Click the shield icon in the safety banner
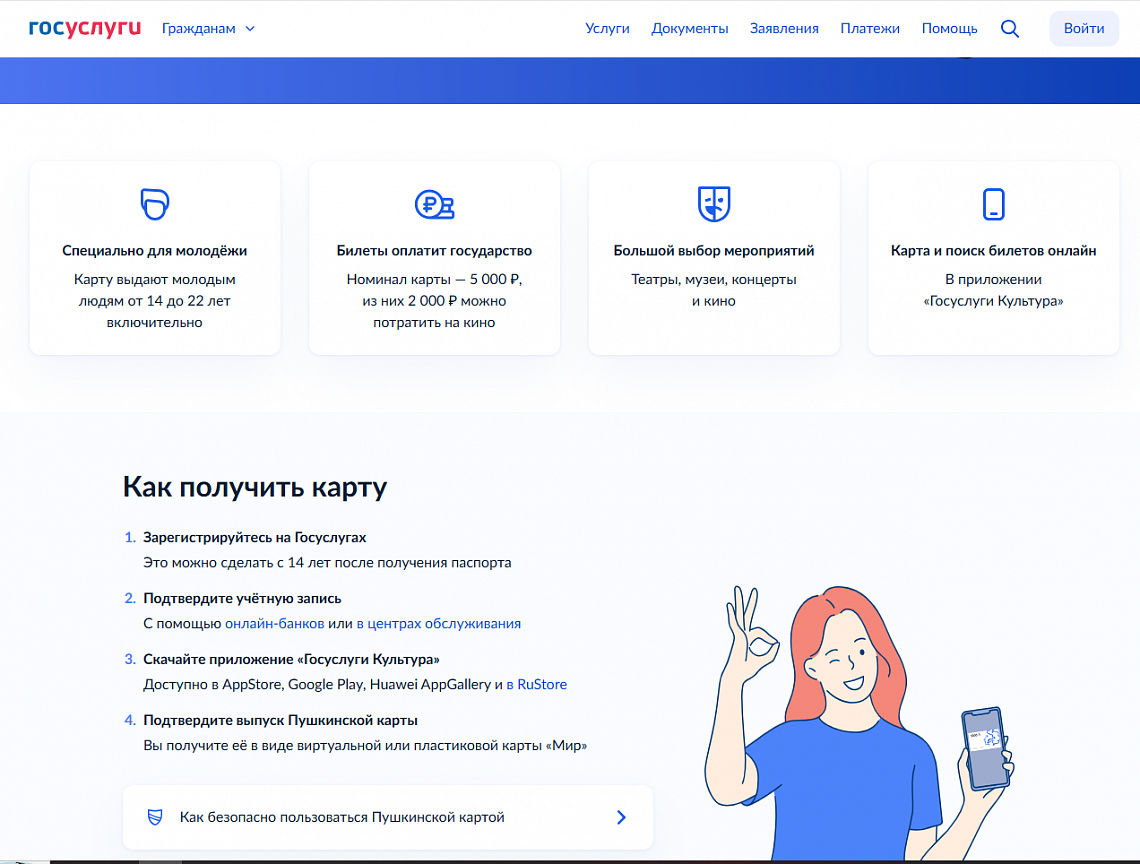Screen dimensions: 1140x864 [155, 817]
